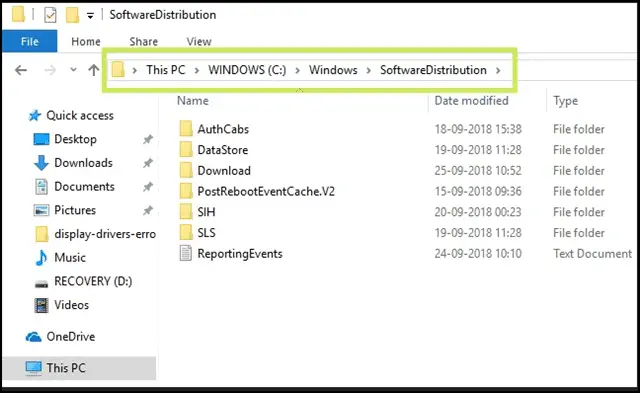The height and width of the screenshot is (393, 640).
Task: Click the pin icon next to Pictures
Action: 147,211
